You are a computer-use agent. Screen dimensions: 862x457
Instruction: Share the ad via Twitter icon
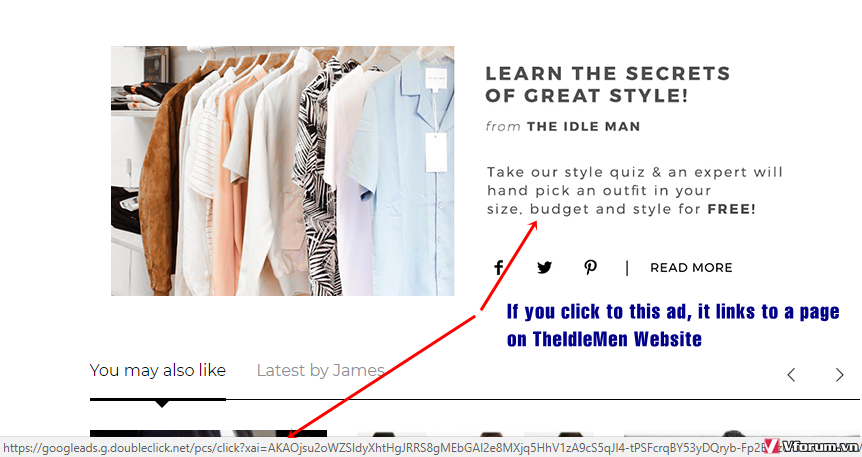[x=544, y=268]
